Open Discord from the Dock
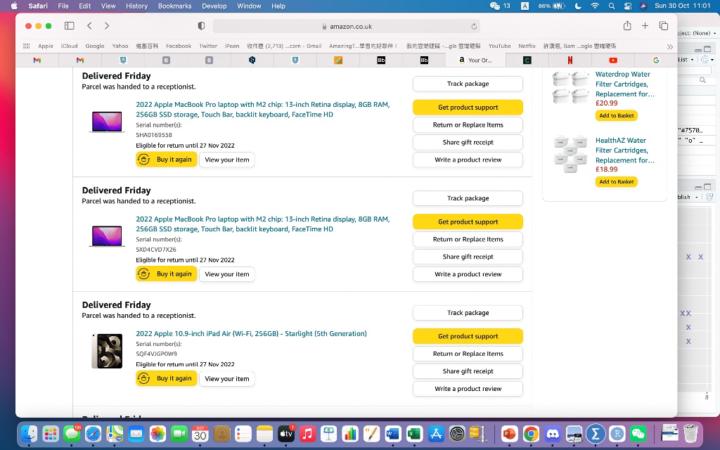The image size is (720, 450). (x=552, y=433)
